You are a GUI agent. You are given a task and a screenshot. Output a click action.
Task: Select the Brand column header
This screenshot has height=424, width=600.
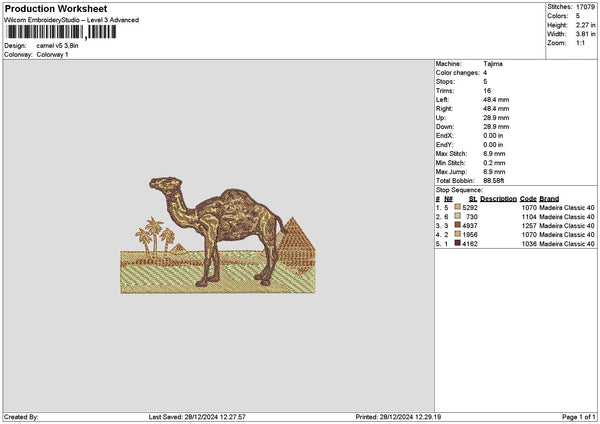tap(549, 198)
